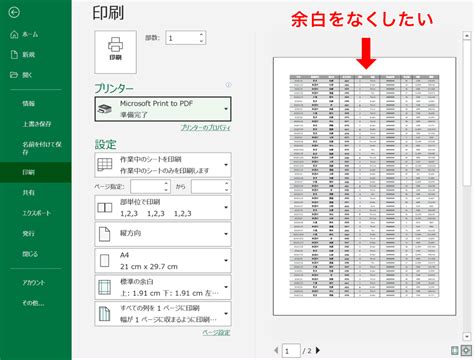The image size is (474, 360).
Task: Click the preview scrollbar down arrow
Action: 467,336
